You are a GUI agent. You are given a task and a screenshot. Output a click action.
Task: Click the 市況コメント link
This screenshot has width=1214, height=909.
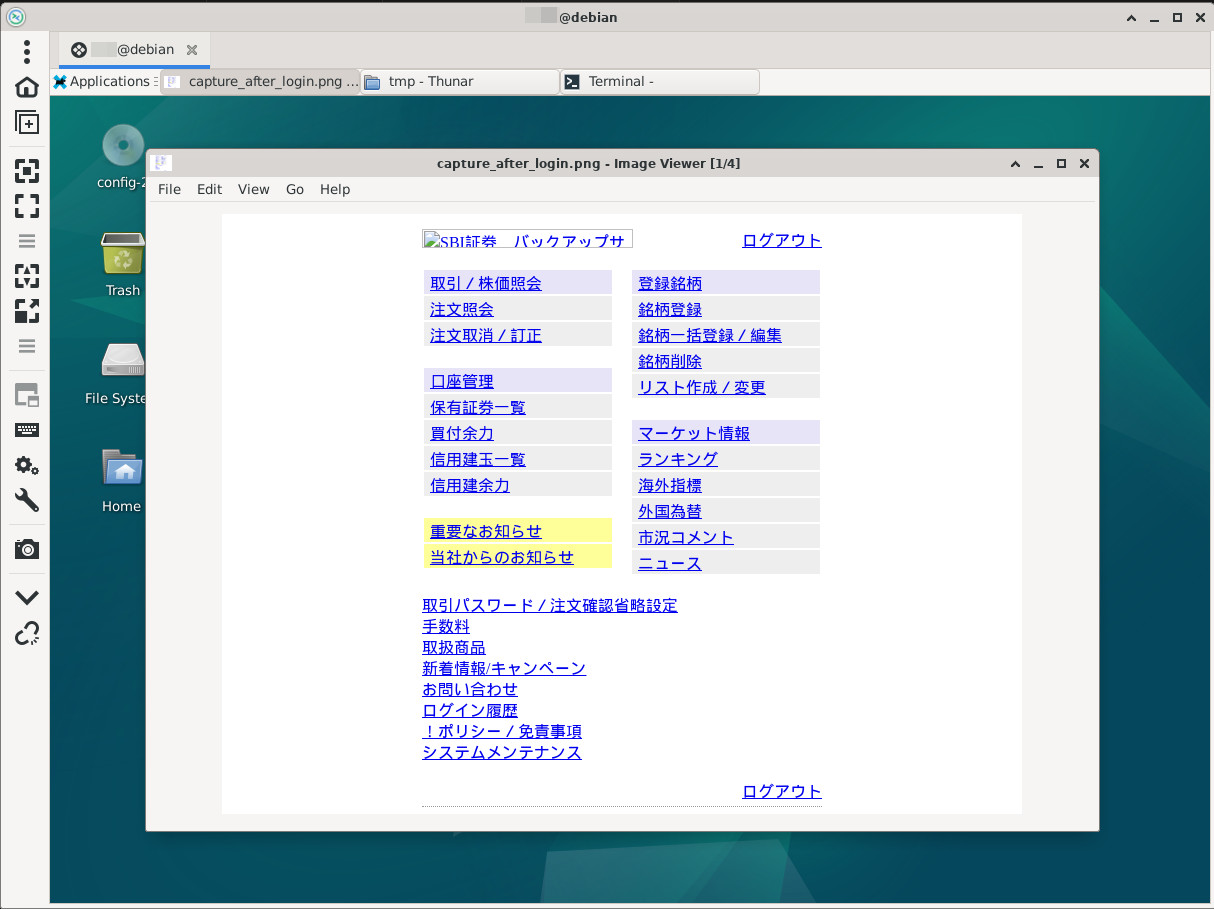point(686,537)
